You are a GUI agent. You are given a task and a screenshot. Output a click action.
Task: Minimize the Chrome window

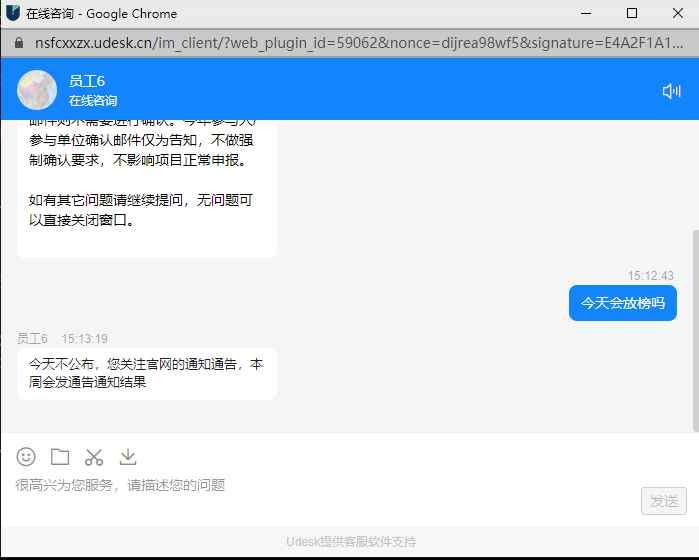click(x=586, y=13)
